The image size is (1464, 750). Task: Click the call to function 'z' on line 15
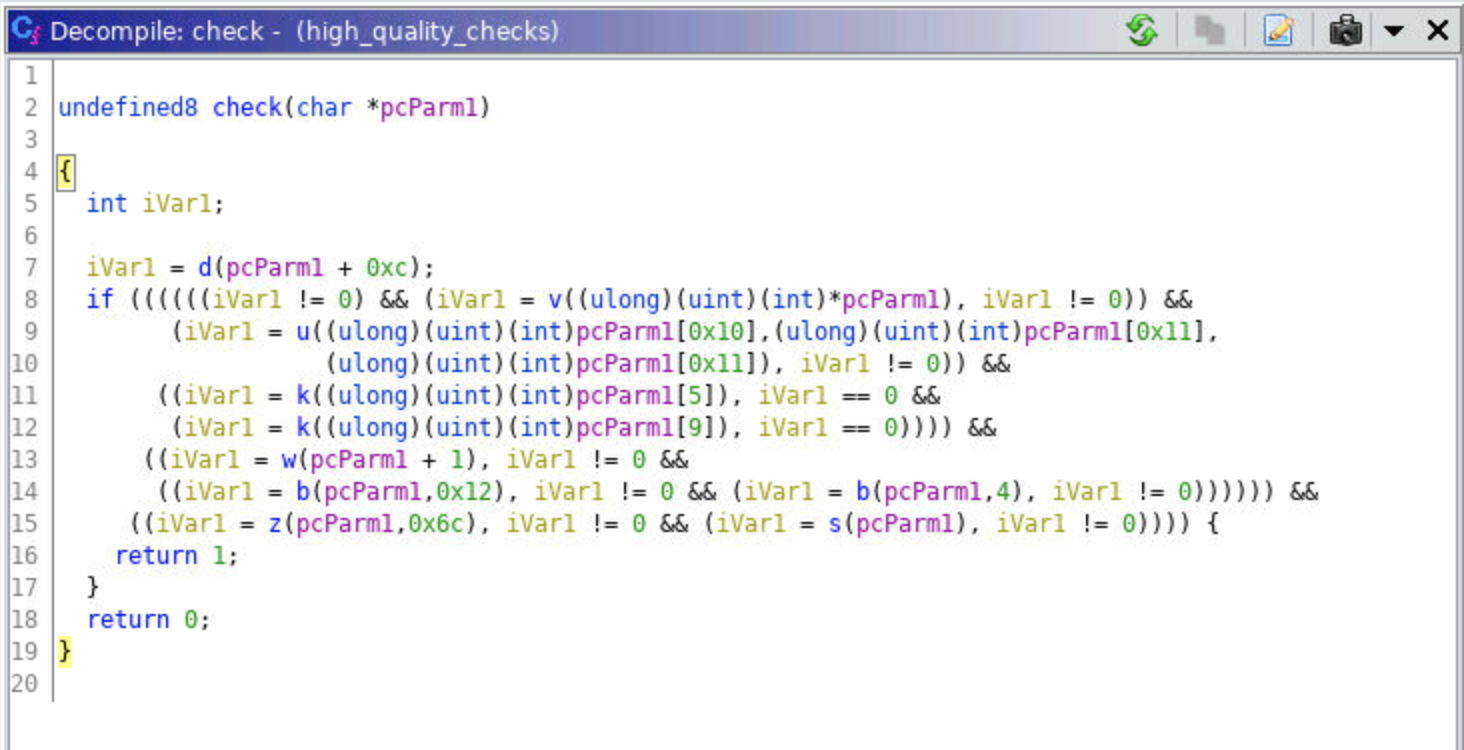point(274,524)
